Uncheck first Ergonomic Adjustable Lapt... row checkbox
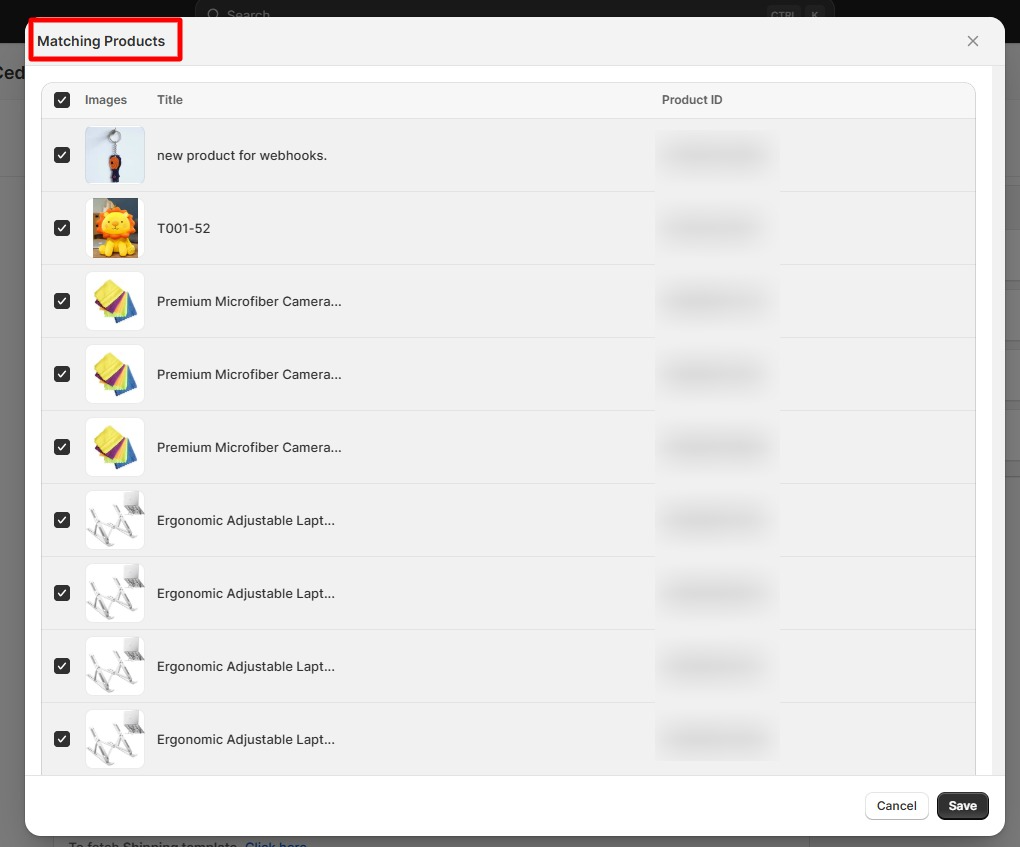 (x=62, y=520)
